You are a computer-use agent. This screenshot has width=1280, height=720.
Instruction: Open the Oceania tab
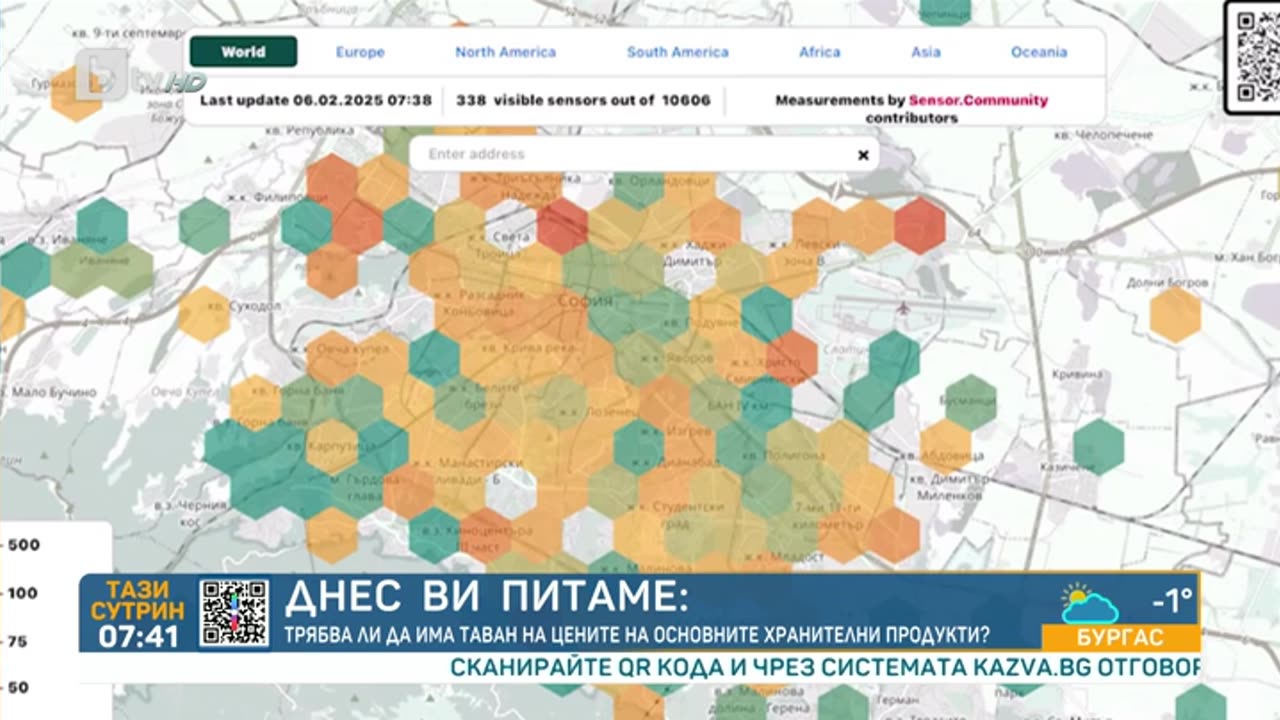coord(1039,52)
